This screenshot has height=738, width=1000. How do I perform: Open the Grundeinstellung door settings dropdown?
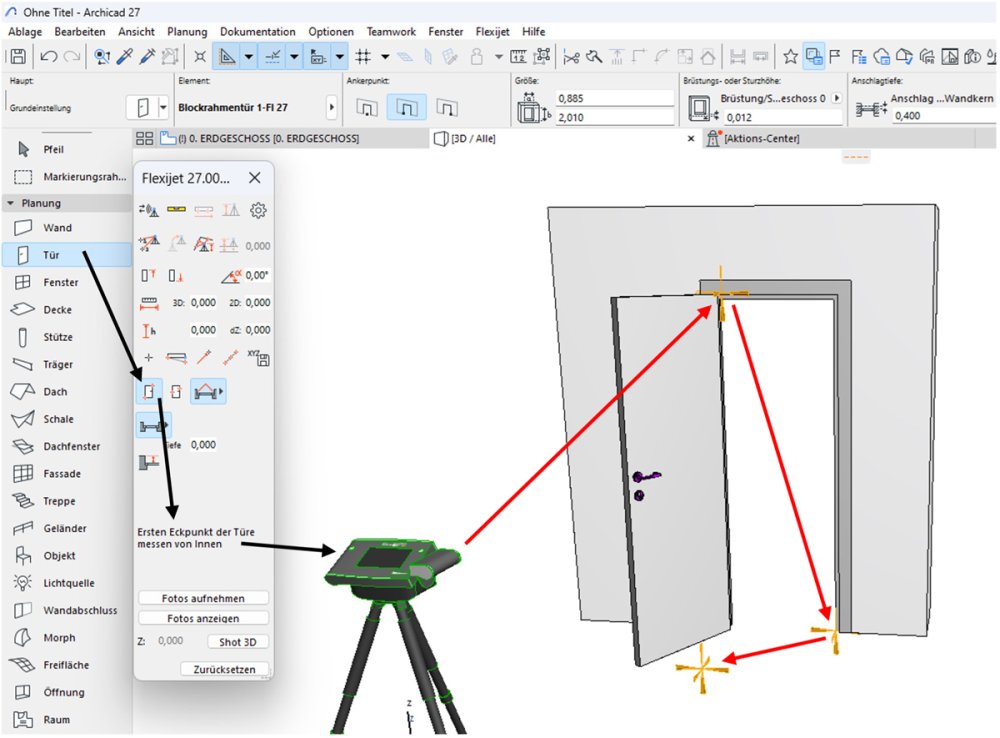(163, 107)
